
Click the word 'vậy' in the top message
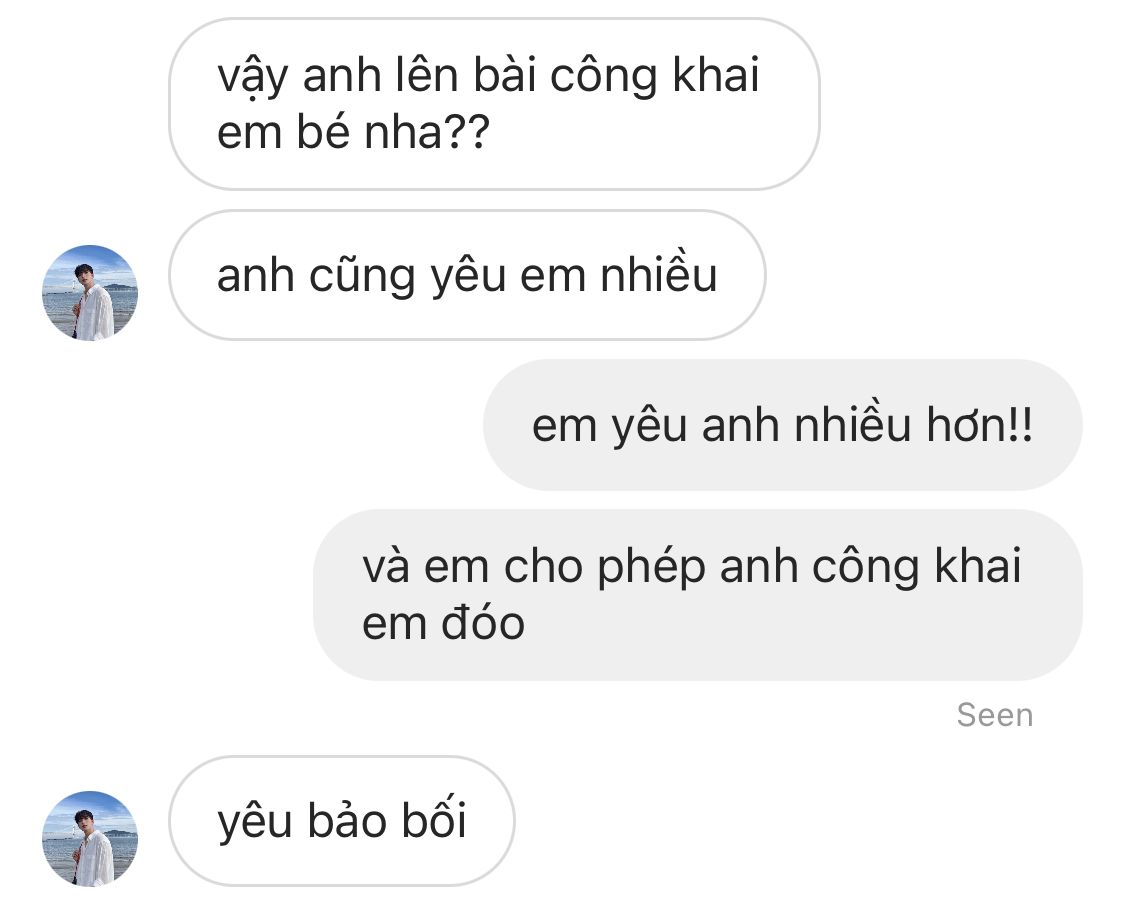[x=253, y=78]
